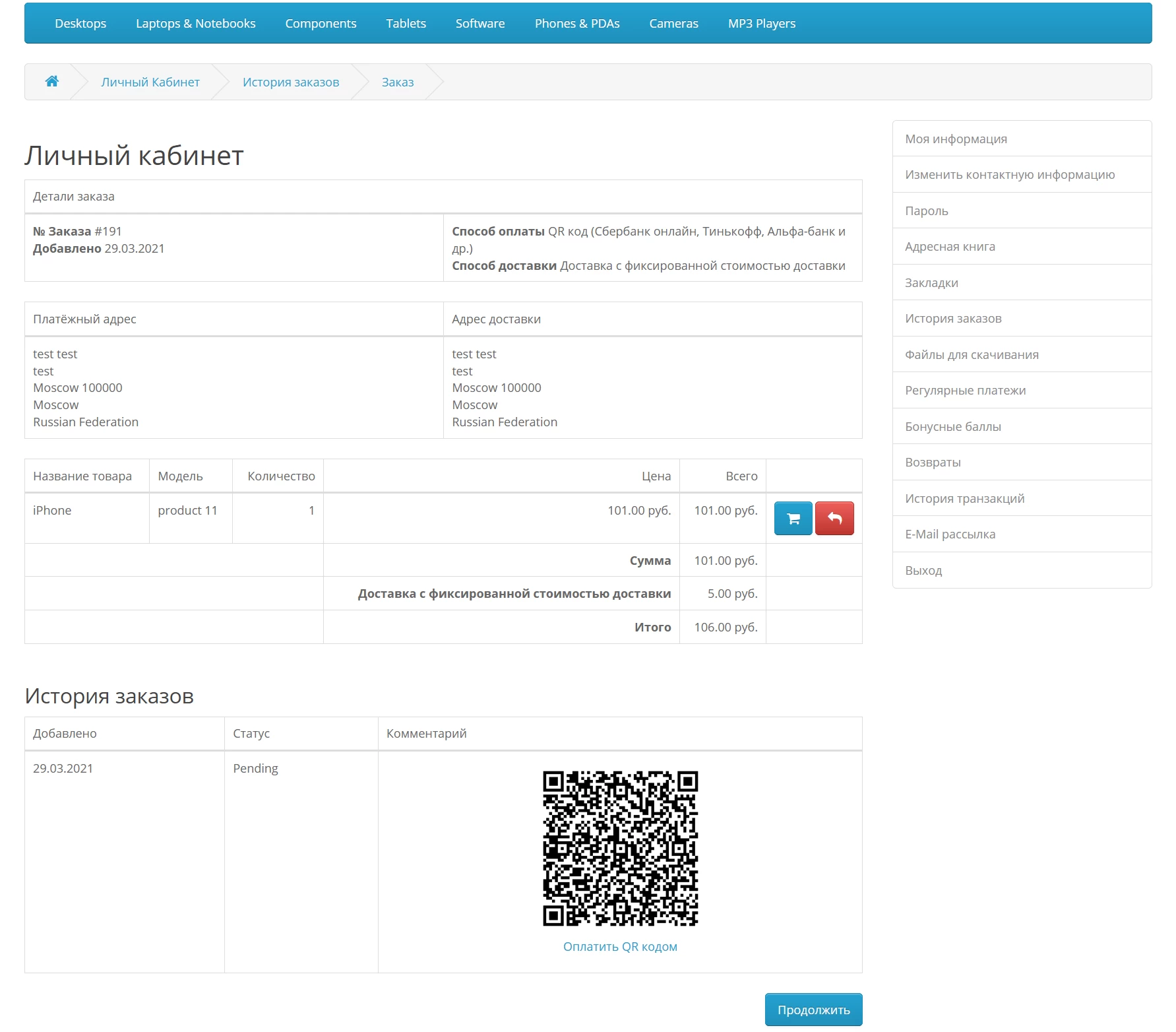Image resolution: width=1176 pixels, height=1032 pixels.
Task: Click the QR code image
Action: click(x=620, y=848)
